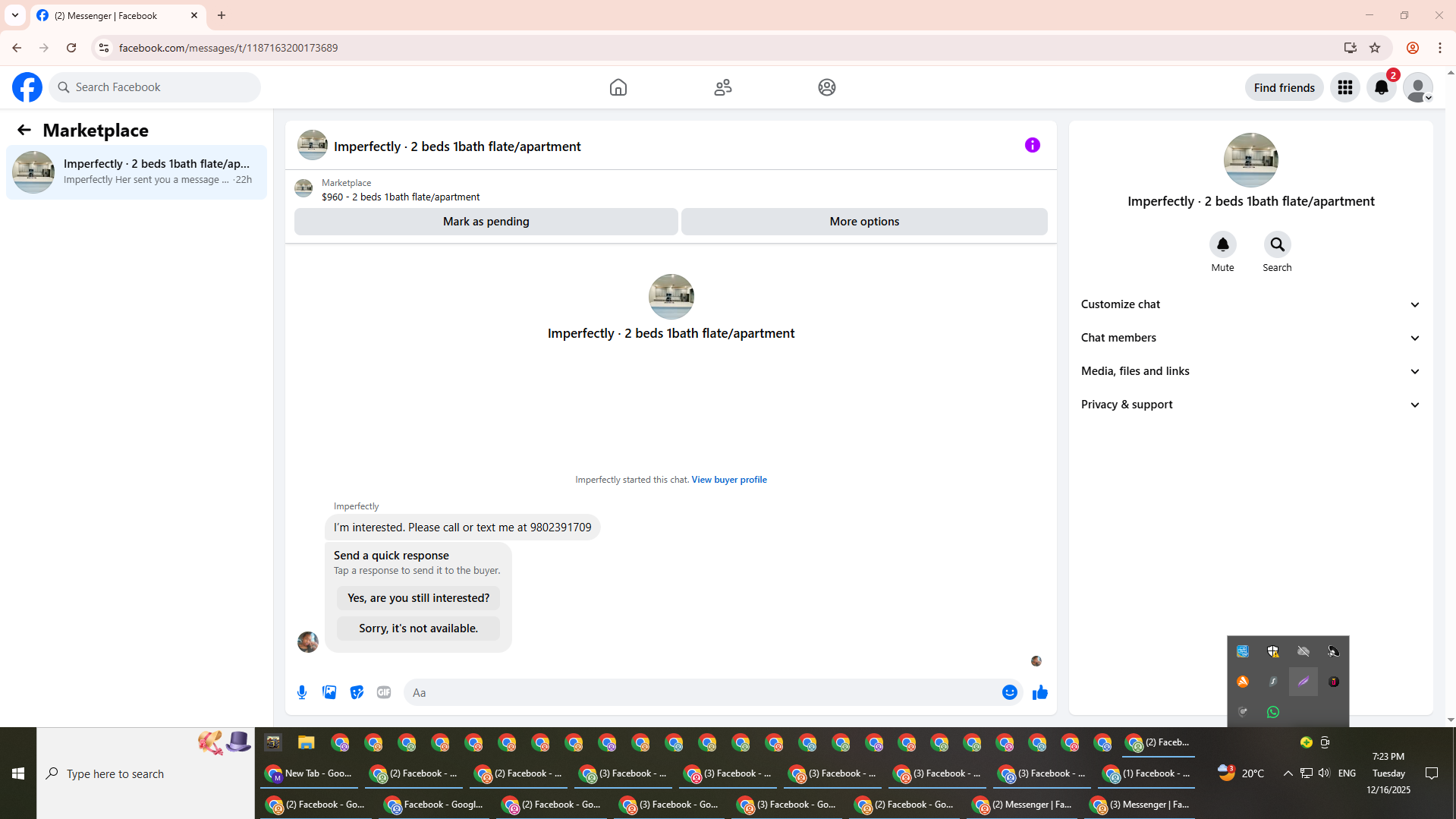Bookmark this page with the star
The width and height of the screenshot is (1456, 819).
(1375, 48)
